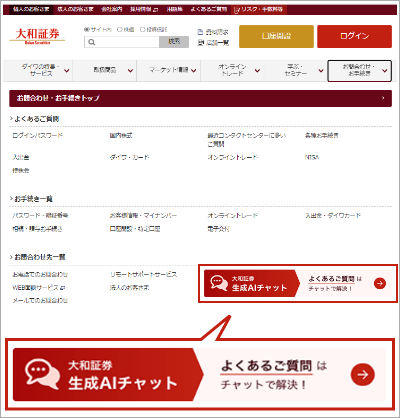Open 採用情報 in the top bar

[x=141, y=9]
